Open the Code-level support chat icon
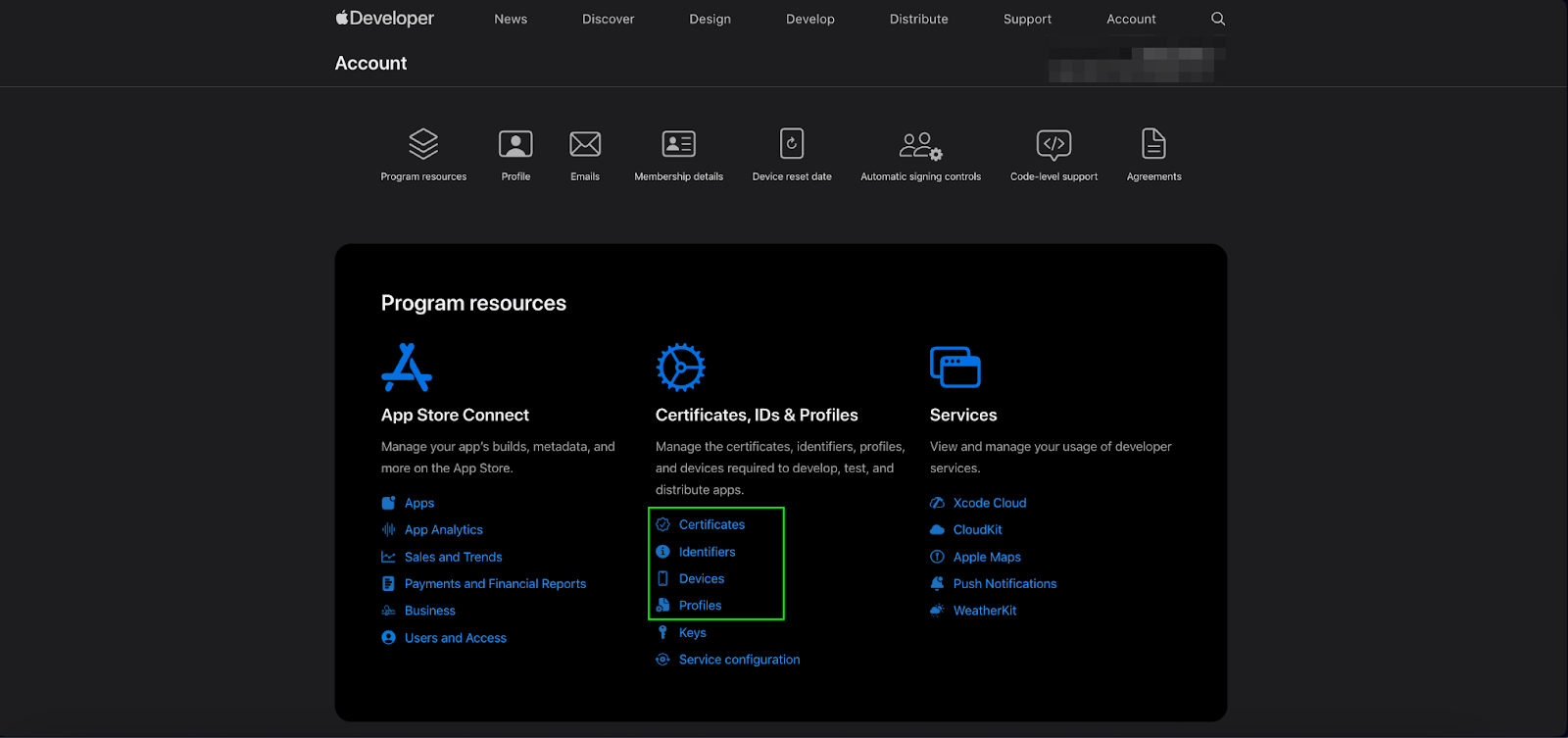 click(1053, 145)
